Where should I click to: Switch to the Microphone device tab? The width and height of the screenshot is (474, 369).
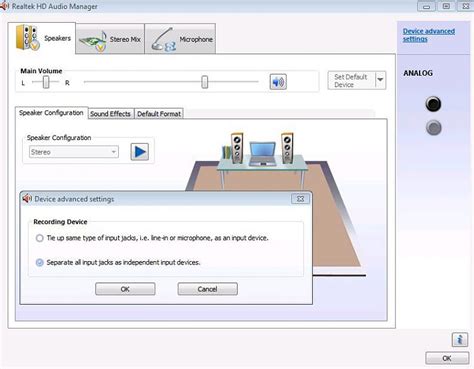click(180, 39)
